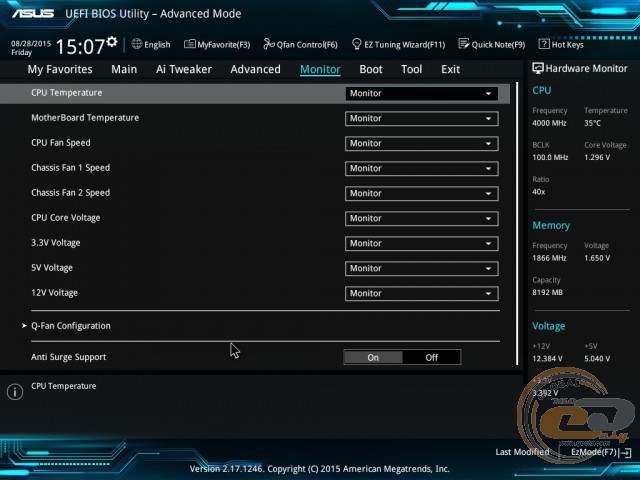This screenshot has height=480, width=640.
Task: Open the Exit tab
Action: [450, 69]
